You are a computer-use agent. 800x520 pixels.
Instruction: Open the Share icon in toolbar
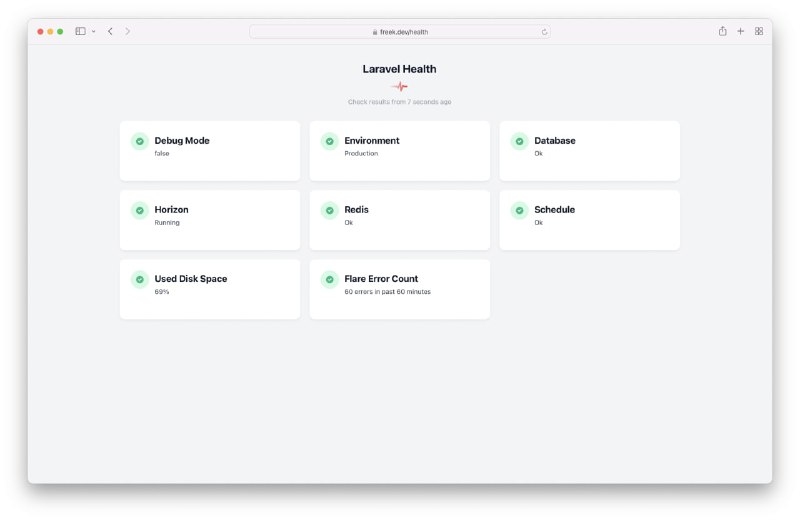(722, 31)
